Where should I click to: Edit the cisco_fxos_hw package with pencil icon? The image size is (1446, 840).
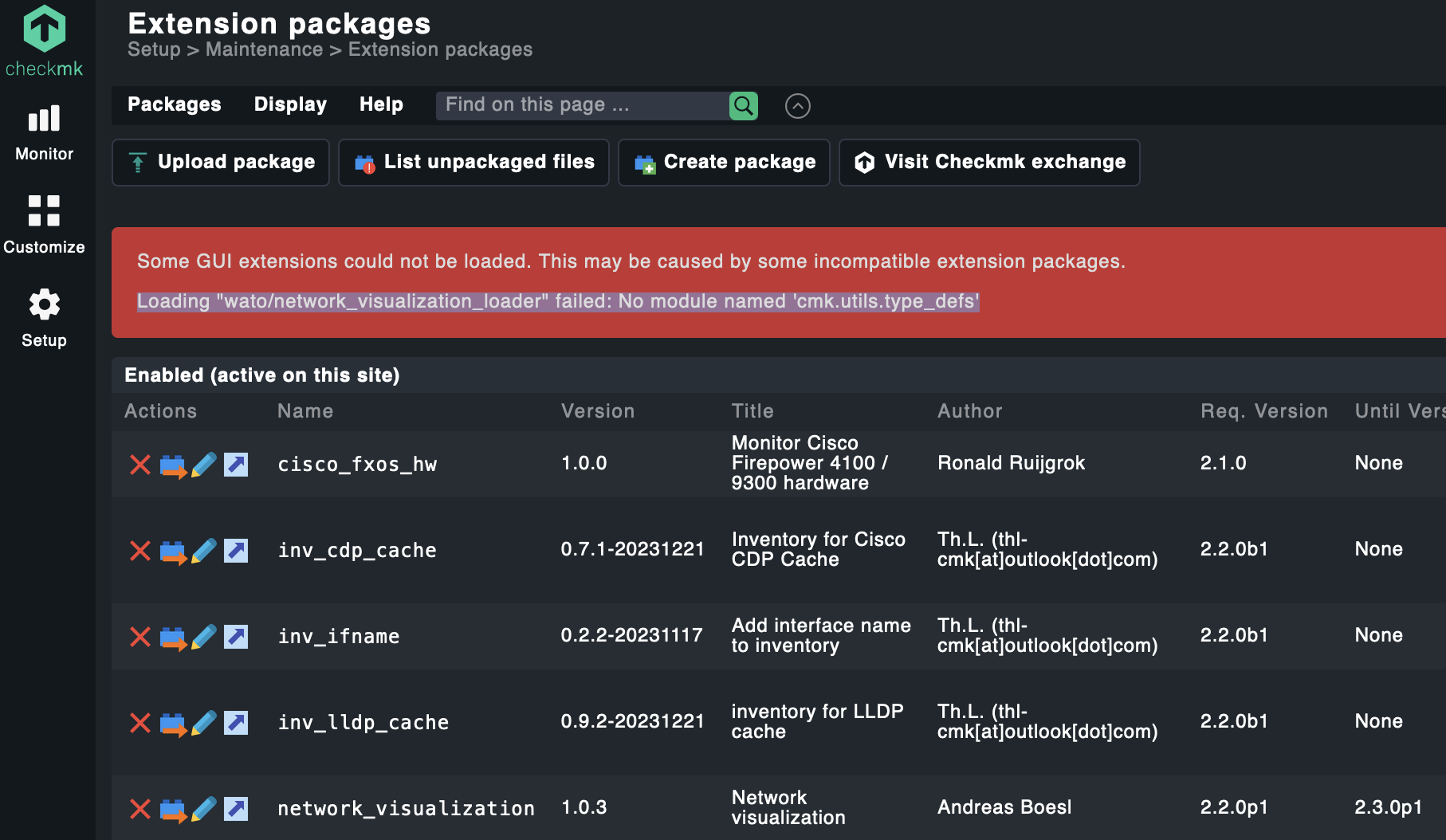pos(205,465)
